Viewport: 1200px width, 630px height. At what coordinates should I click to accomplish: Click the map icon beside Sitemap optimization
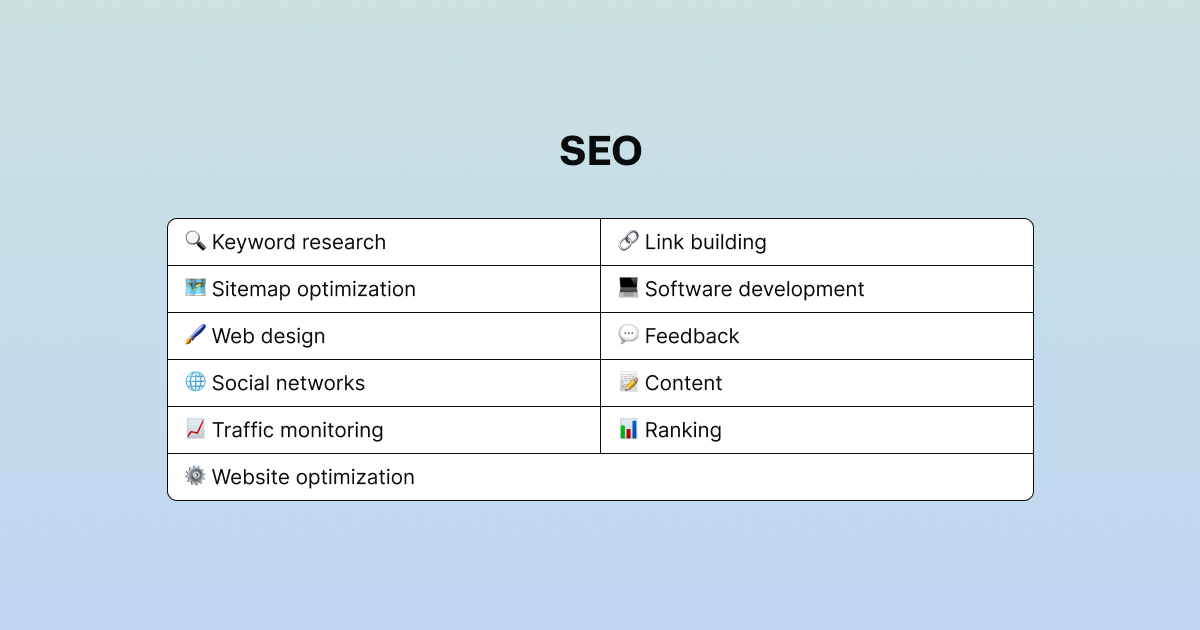pyautogui.click(x=195, y=288)
